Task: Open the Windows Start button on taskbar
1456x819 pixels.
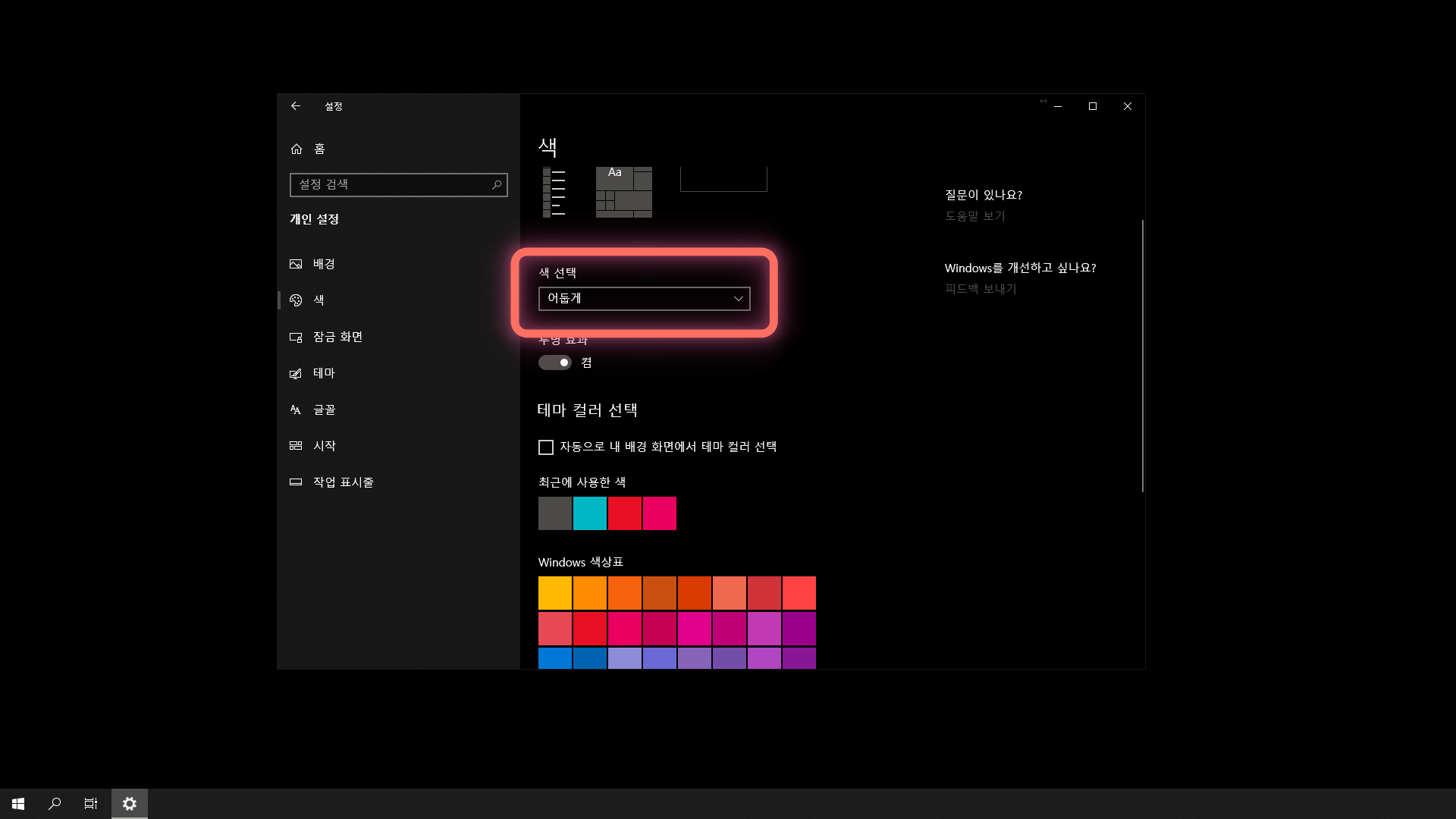Action: [18, 803]
